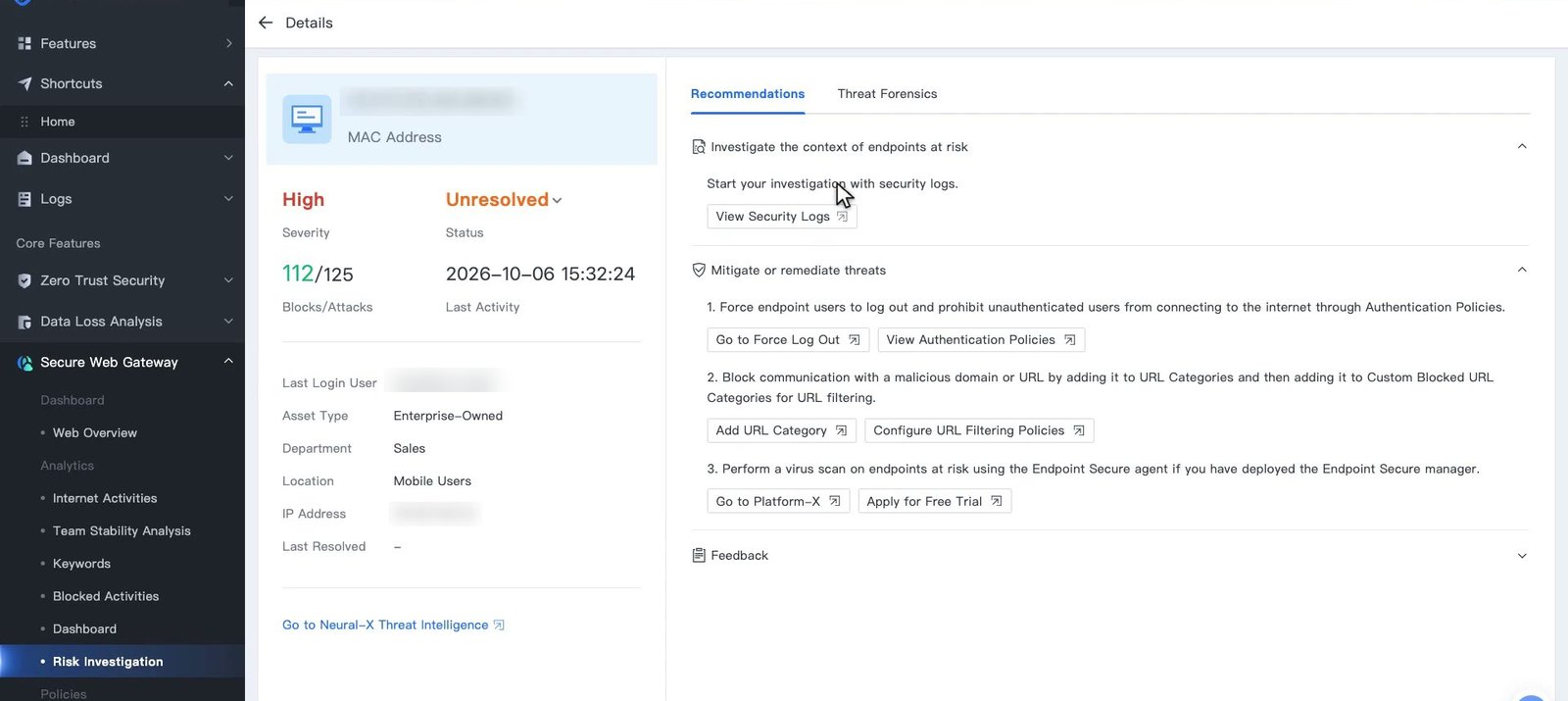Click the Data Loss Analysis icon
The width and height of the screenshot is (1568, 701).
[24, 322]
